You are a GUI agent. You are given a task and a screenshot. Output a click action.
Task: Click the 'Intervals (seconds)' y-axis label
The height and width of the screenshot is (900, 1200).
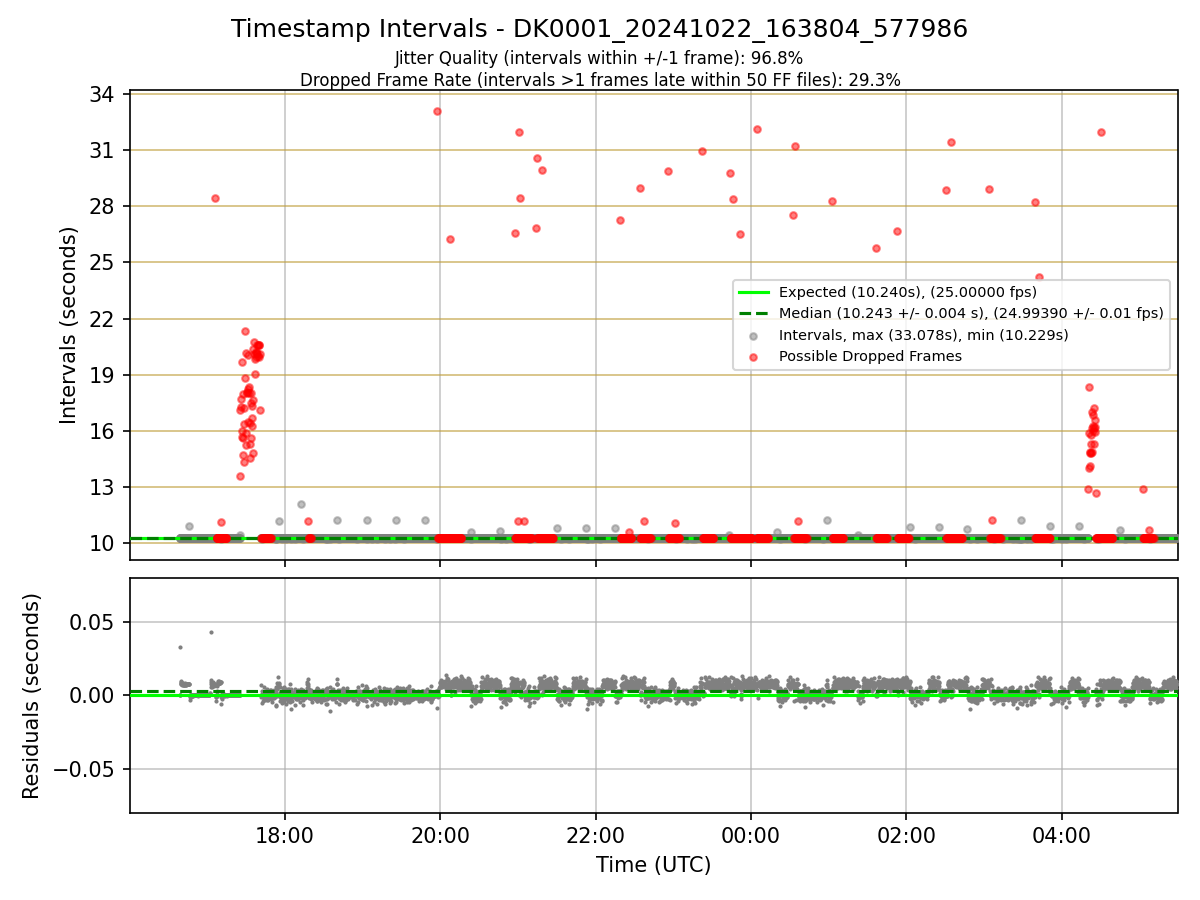coord(68,325)
